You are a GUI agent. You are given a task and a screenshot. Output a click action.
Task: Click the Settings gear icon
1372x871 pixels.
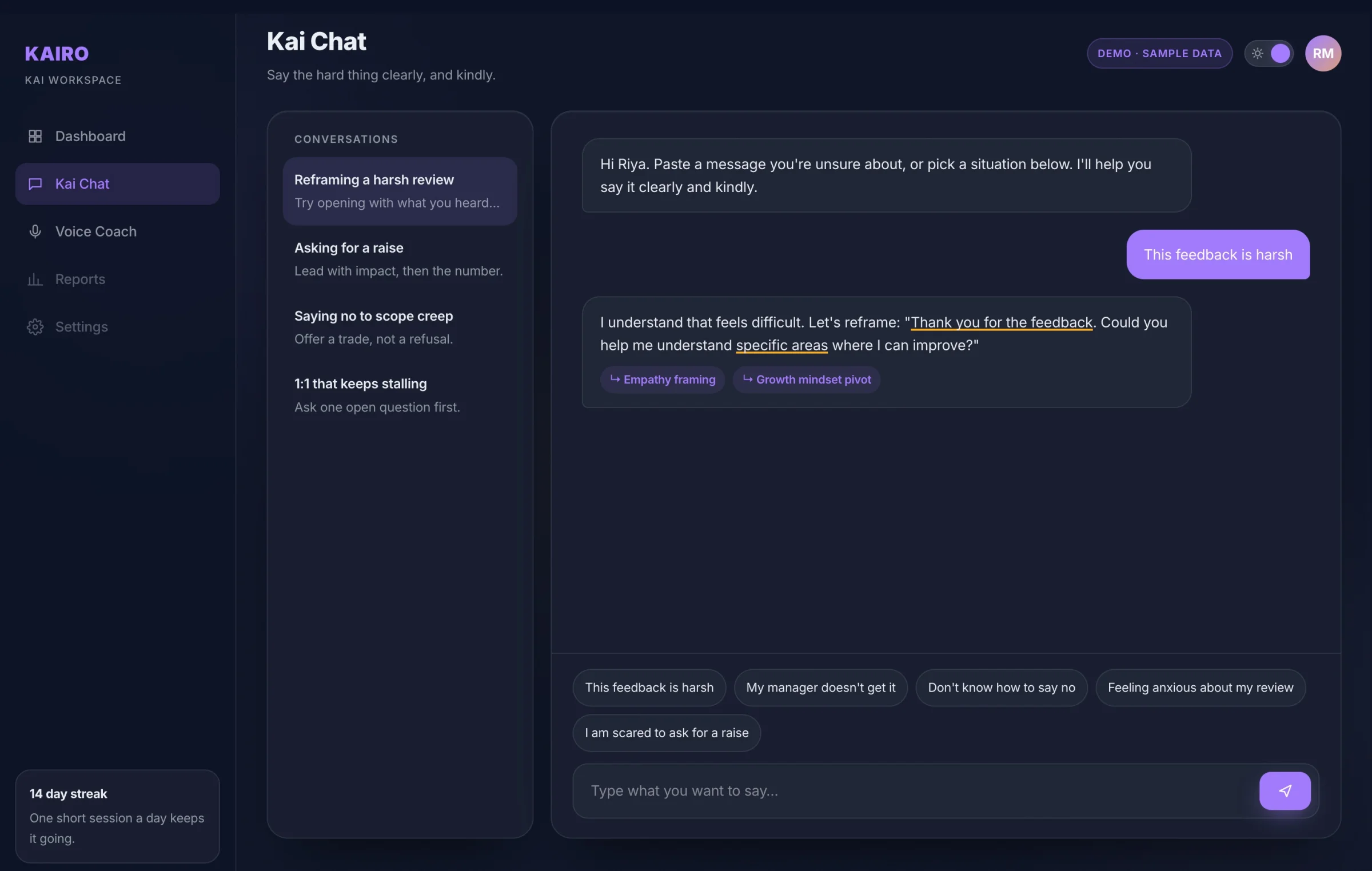35,326
